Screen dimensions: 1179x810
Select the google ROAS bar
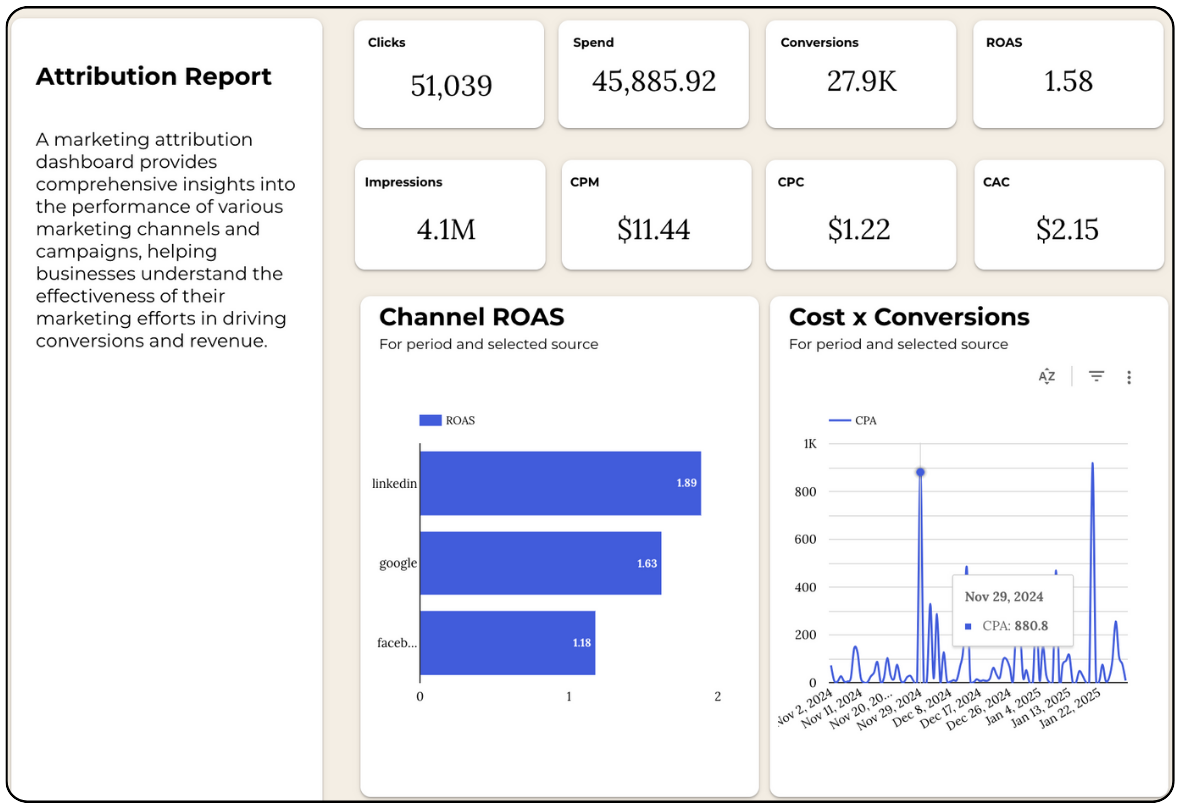tap(540, 563)
